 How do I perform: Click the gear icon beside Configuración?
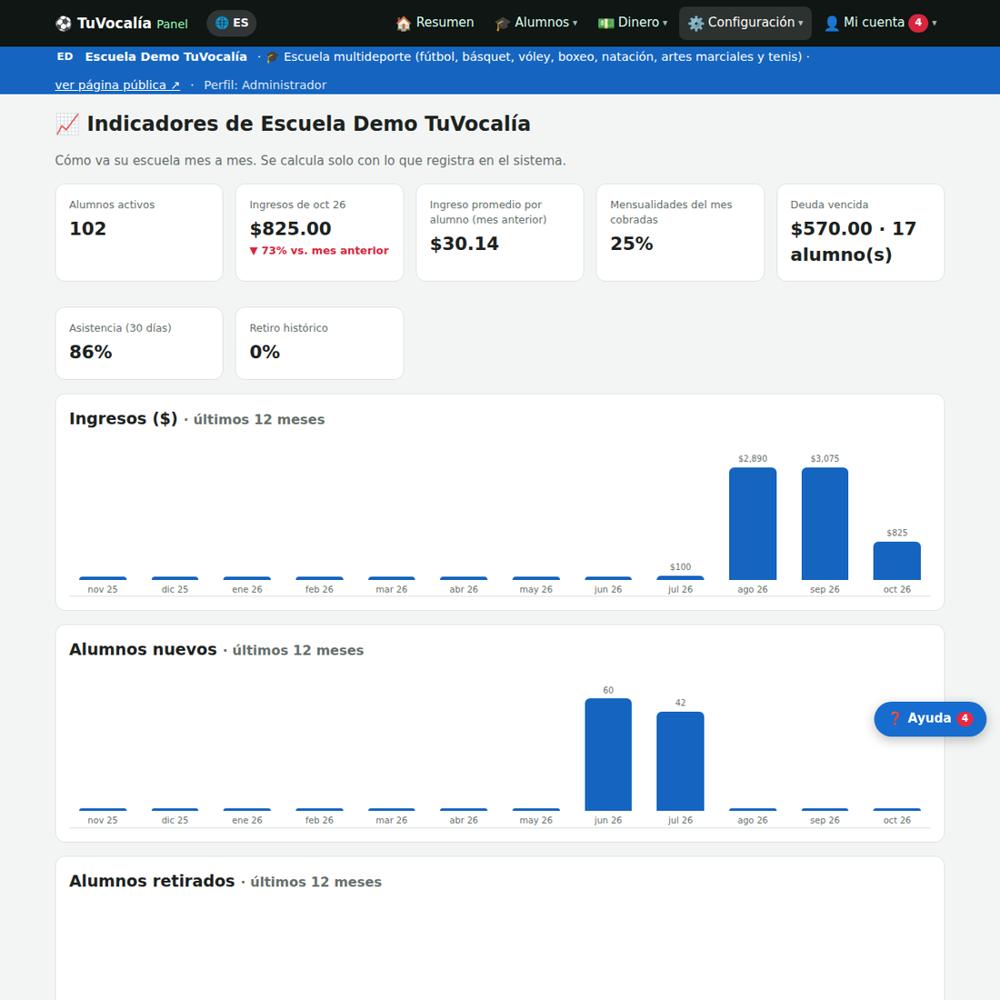[x=696, y=24]
